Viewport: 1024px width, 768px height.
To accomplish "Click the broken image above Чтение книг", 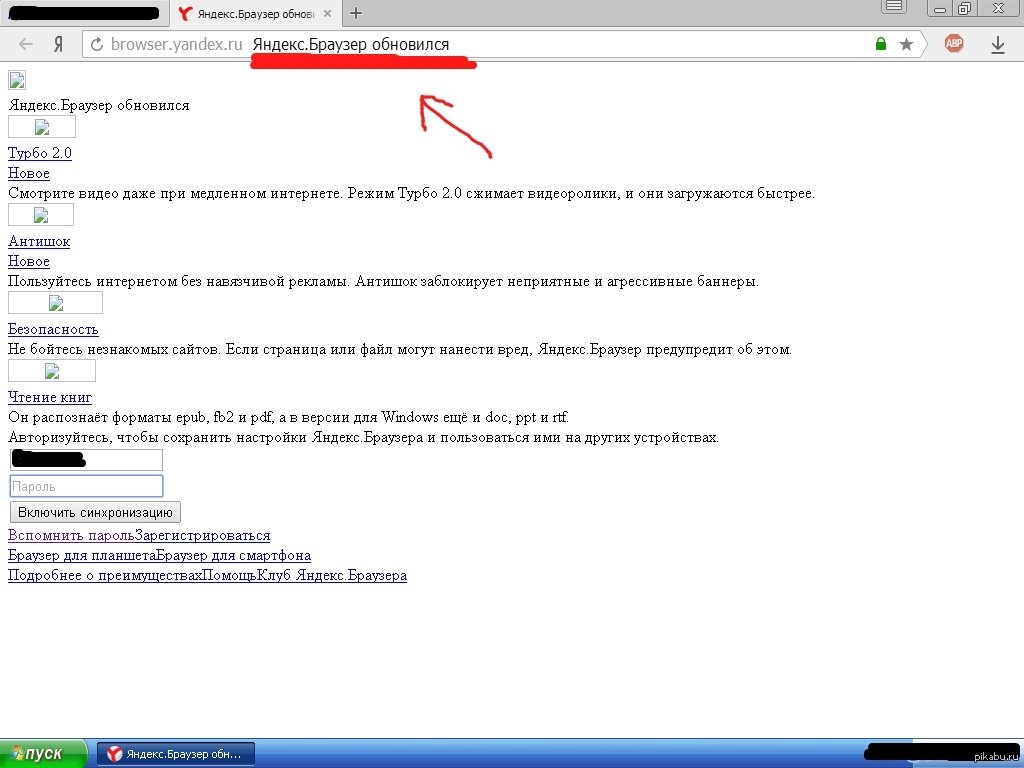I will (x=52, y=370).
